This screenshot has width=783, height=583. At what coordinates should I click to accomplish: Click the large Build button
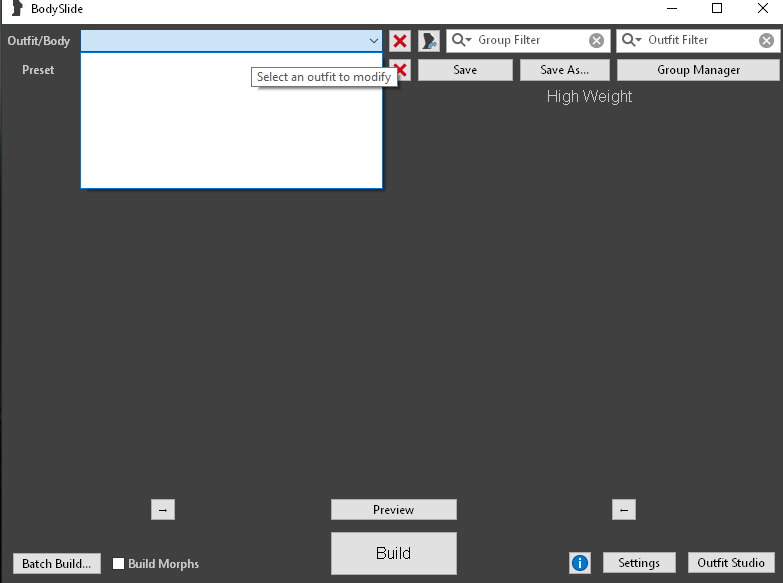(393, 553)
